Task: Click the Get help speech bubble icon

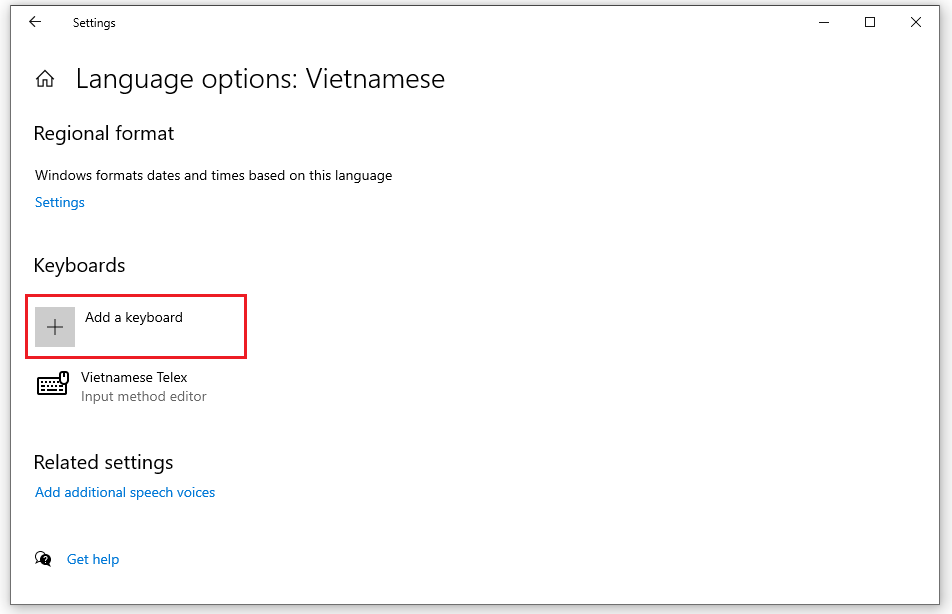Action: (44, 559)
